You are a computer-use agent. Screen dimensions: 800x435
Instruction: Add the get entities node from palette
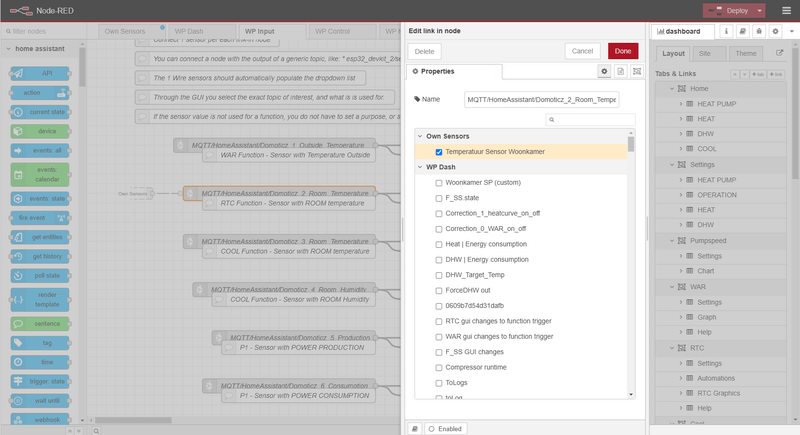(40, 237)
